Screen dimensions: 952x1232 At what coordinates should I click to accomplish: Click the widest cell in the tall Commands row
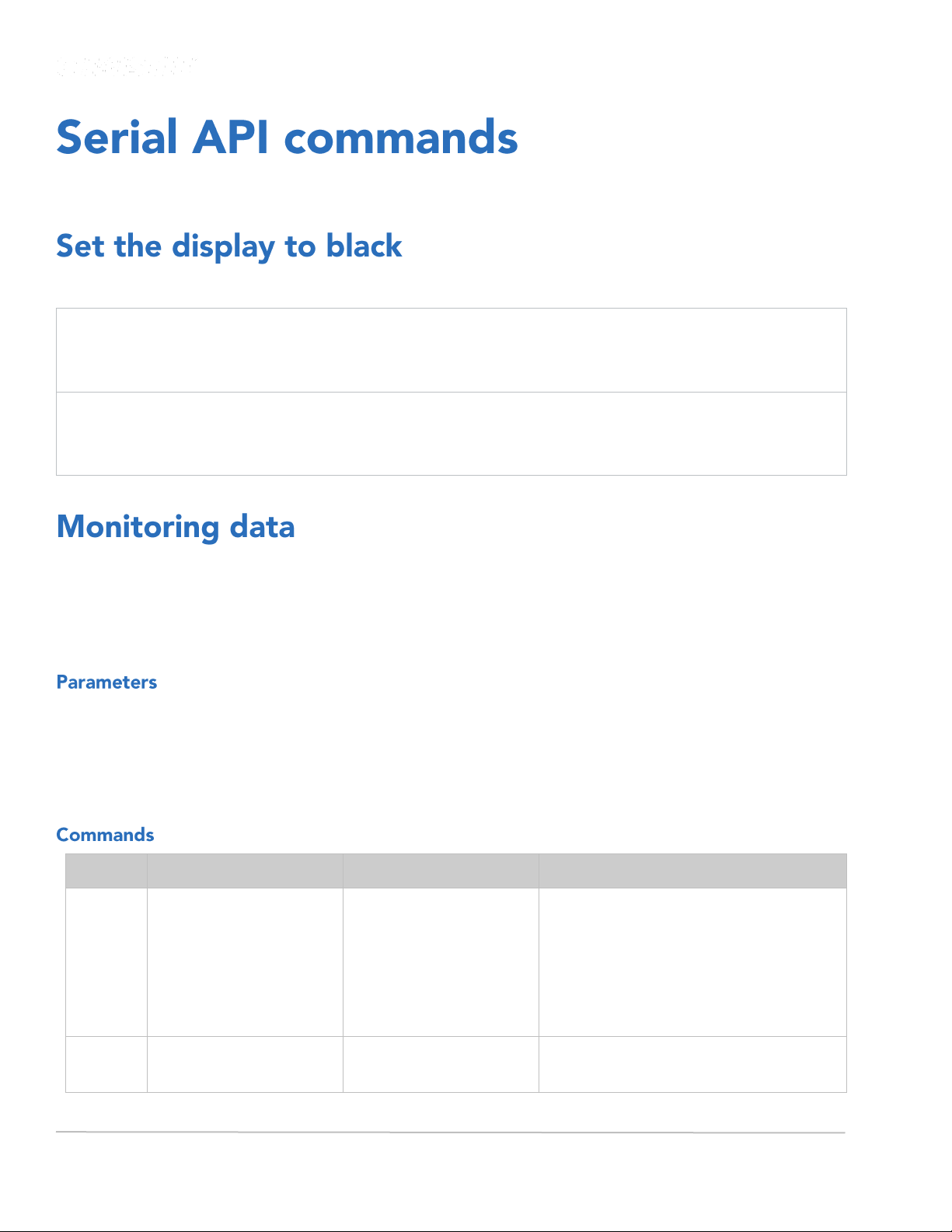[x=692, y=962]
